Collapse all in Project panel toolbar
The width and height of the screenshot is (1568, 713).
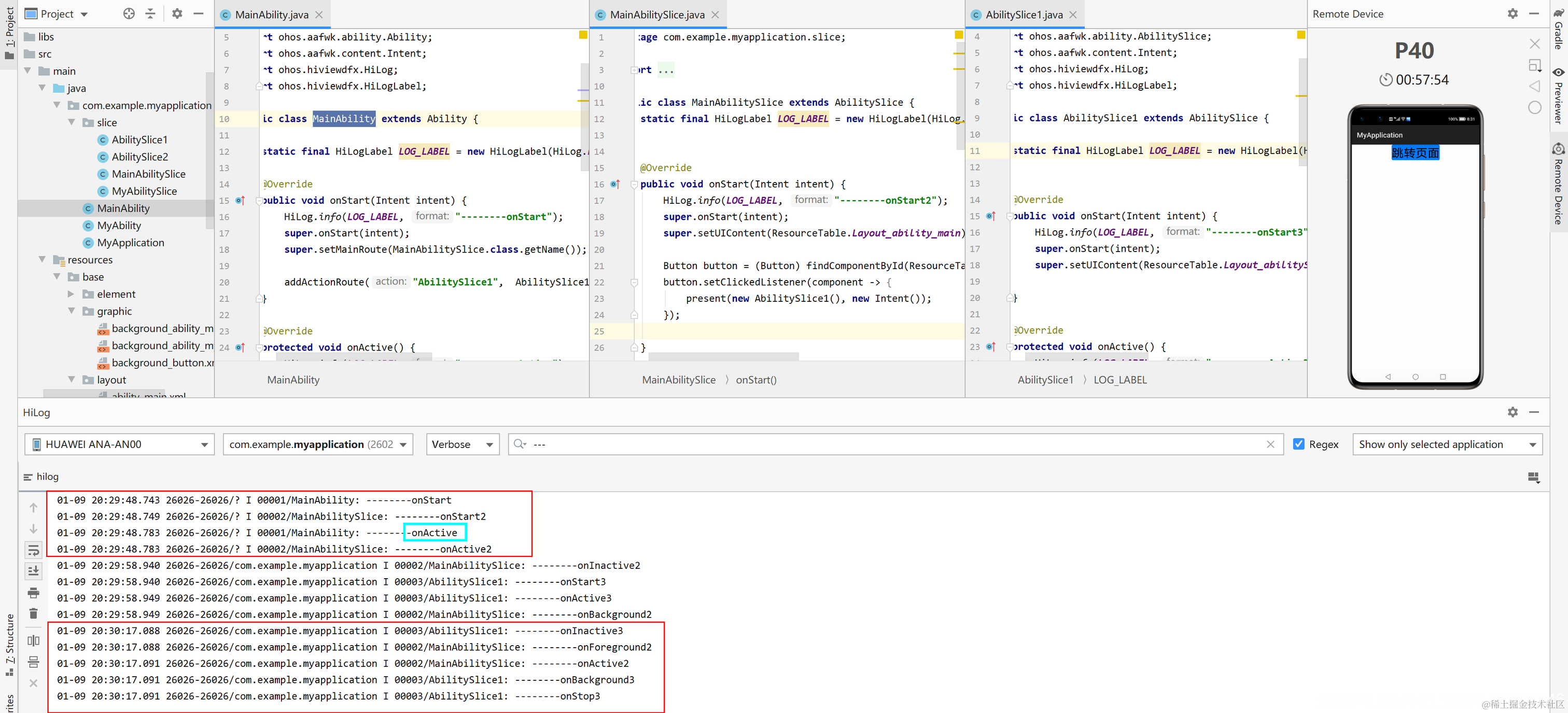[x=150, y=13]
